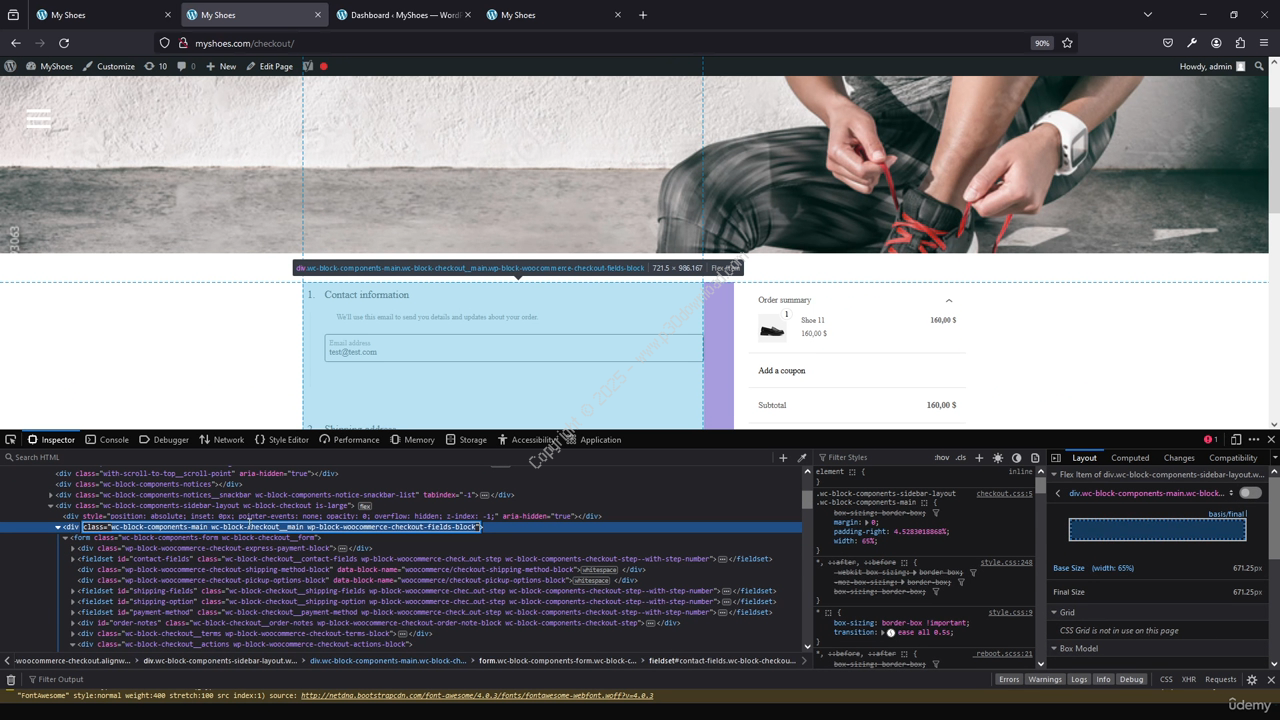This screenshot has height=720, width=1280.
Task: Collapse the wc-block-components-form form node
Action: tap(66, 538)
